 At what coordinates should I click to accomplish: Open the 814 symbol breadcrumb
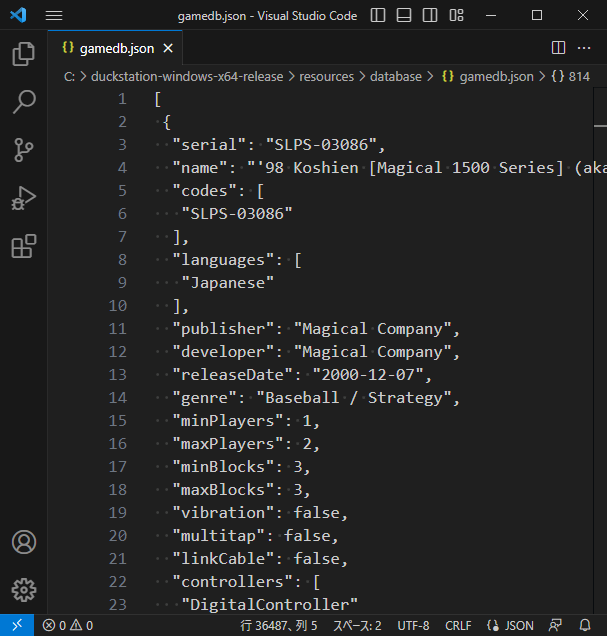(571, 77)
